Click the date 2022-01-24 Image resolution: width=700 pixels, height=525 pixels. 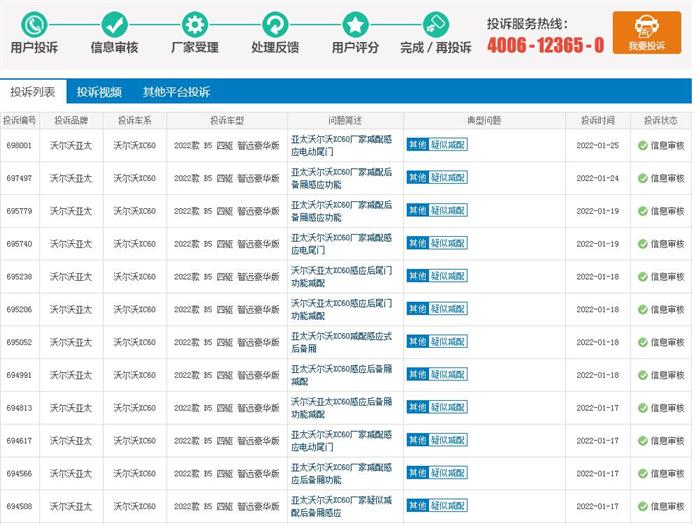598,179
